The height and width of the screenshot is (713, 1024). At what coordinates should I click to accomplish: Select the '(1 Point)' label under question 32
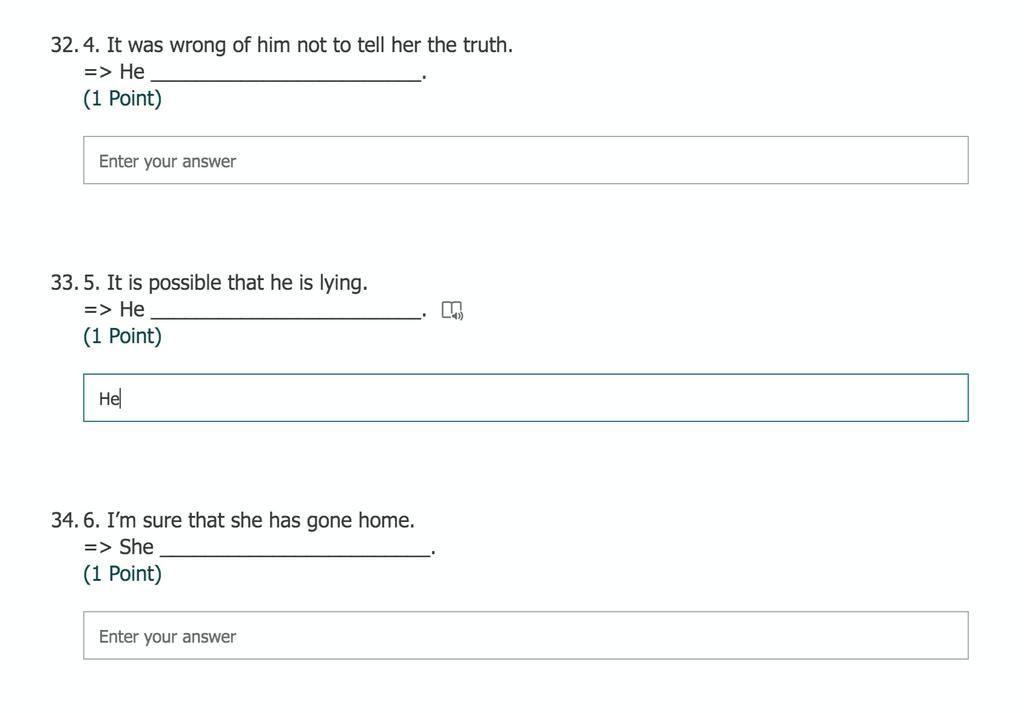122,99
